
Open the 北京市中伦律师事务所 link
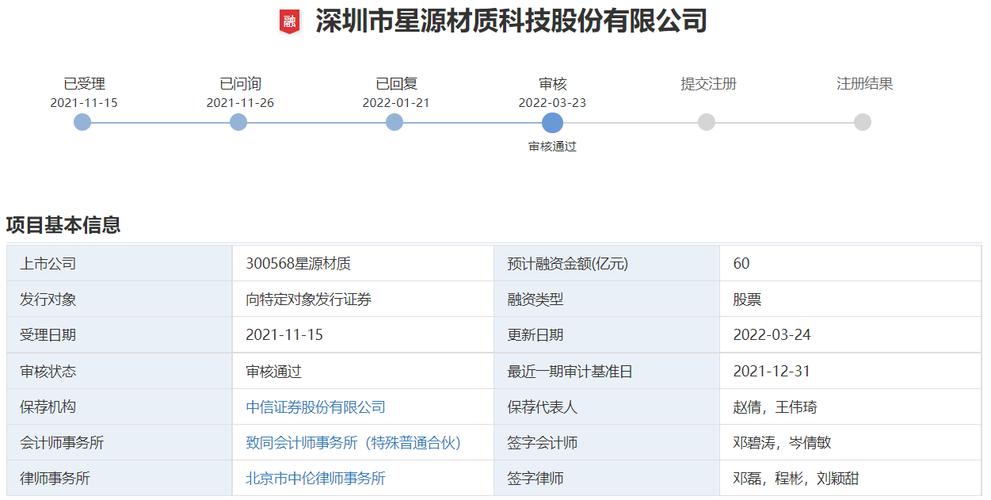pyautogui.click(x=315, y=479)
